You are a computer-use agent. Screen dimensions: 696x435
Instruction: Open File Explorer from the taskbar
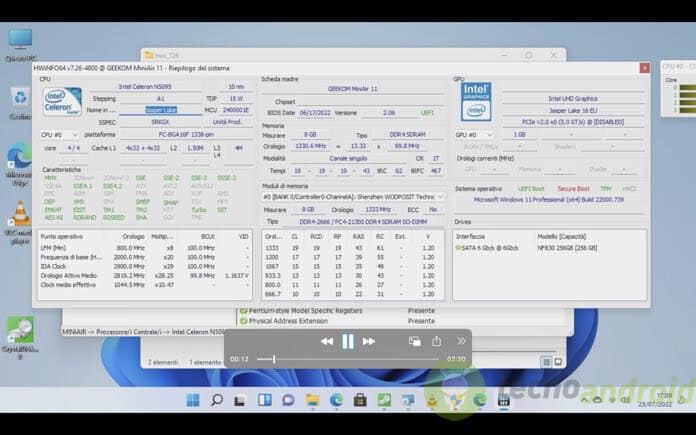[x=312, y=400]
